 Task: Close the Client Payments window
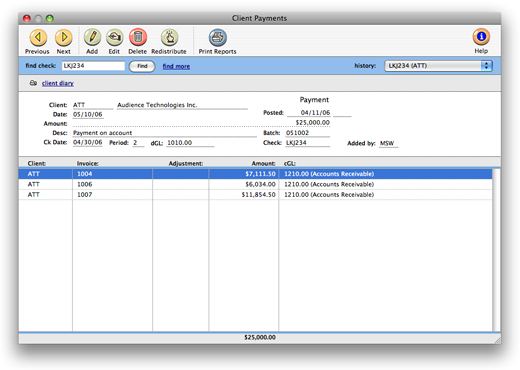27,18
